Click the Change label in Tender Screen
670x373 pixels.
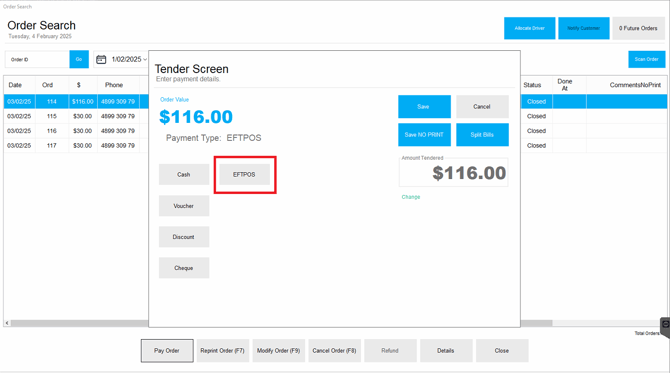tap(411, 197)
